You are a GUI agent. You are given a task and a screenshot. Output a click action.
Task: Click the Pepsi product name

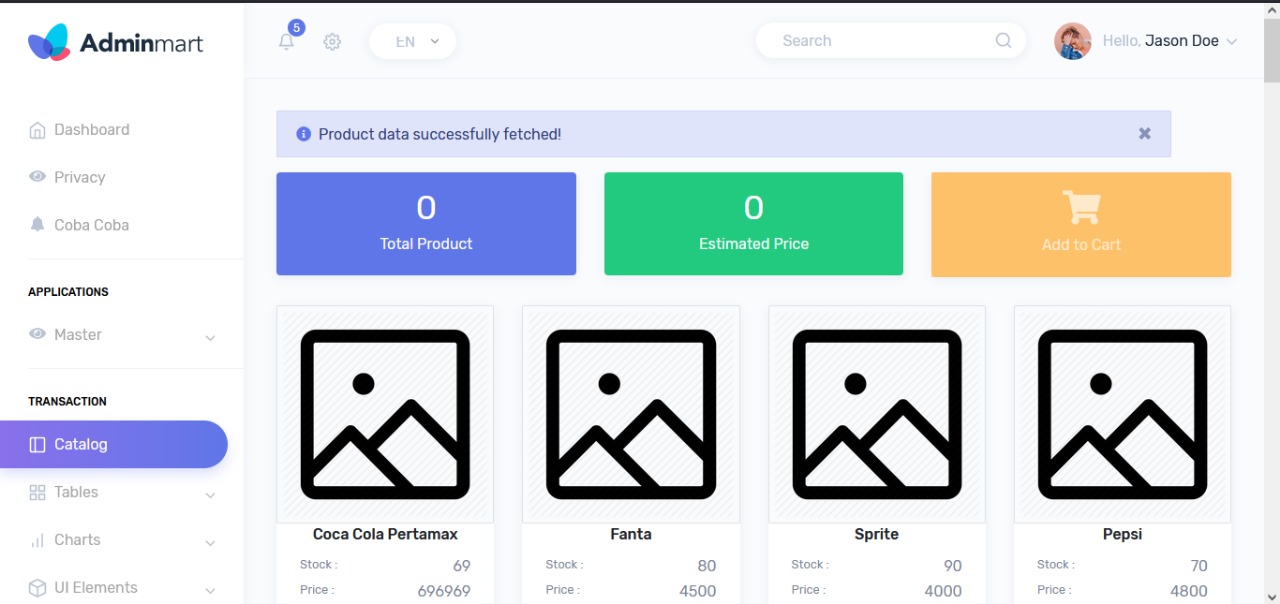1122,534
